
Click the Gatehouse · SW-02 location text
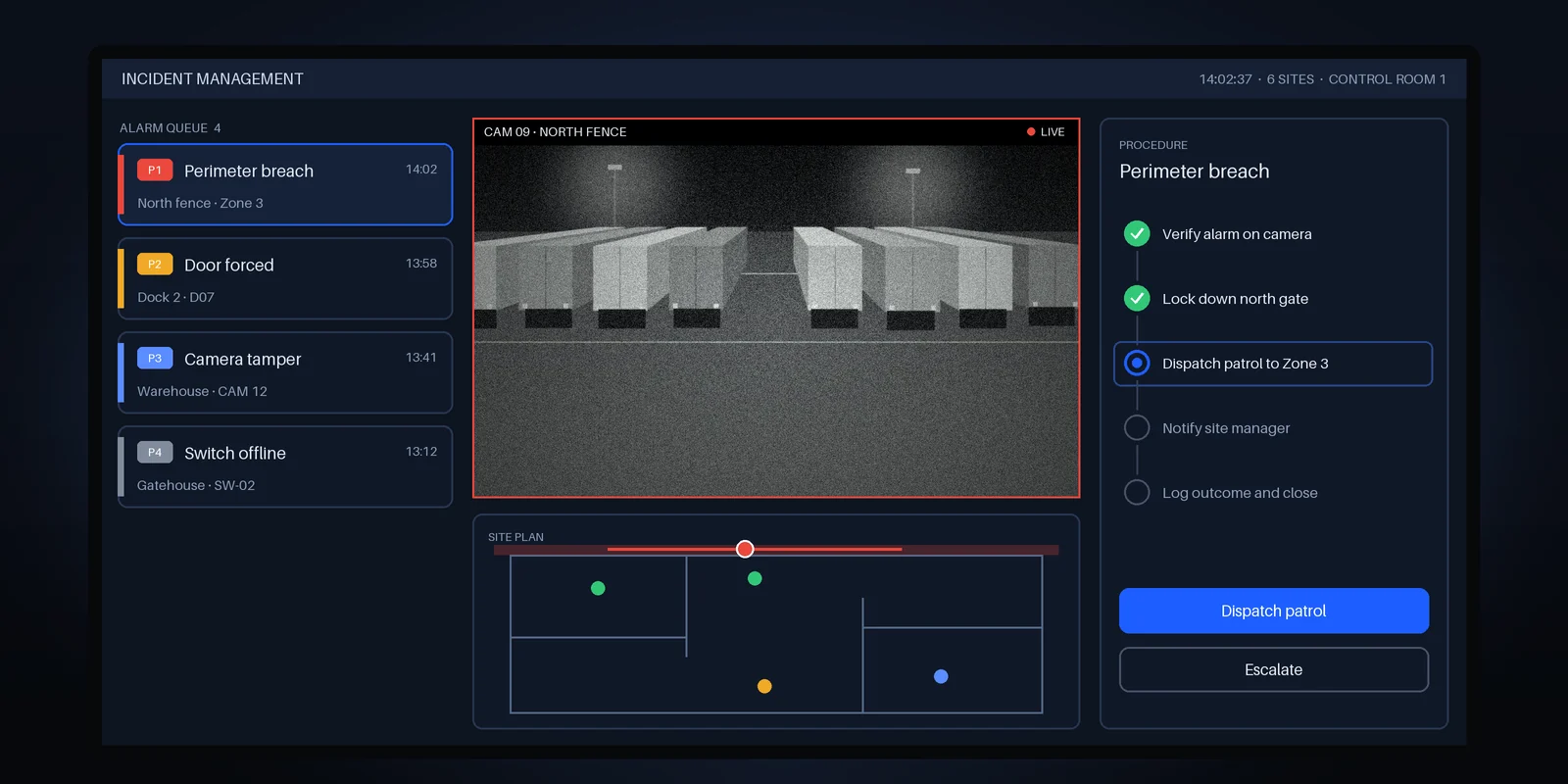click(196, 485)
